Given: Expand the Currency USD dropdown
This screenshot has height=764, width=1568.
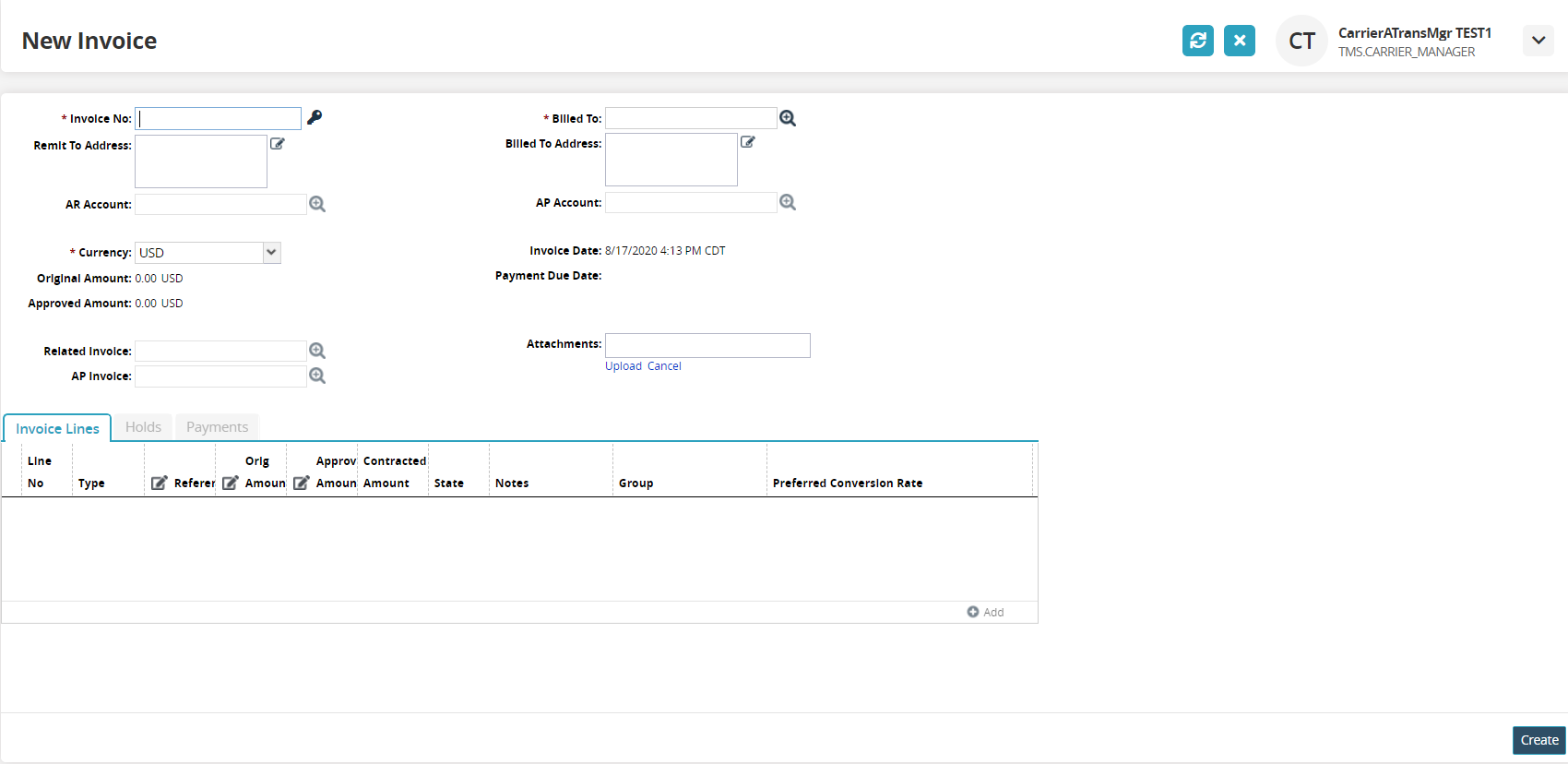Looking at the screenshot, I should [x=271, y=253].
